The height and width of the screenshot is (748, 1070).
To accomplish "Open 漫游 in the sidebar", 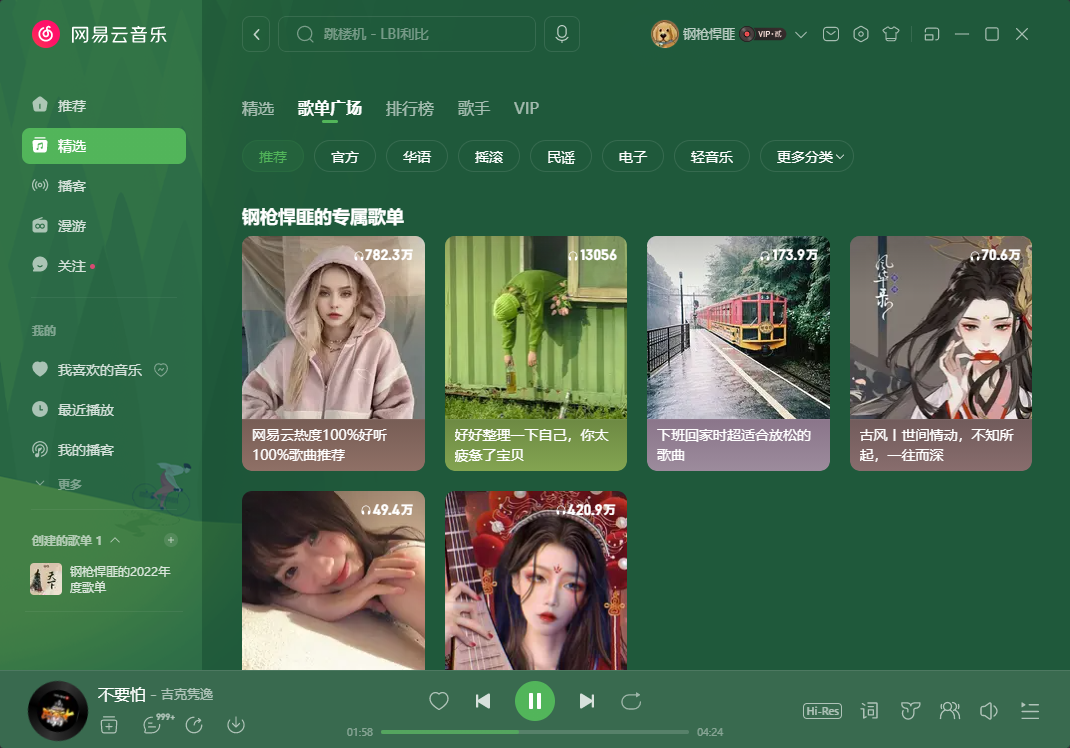I will (104, 226).
